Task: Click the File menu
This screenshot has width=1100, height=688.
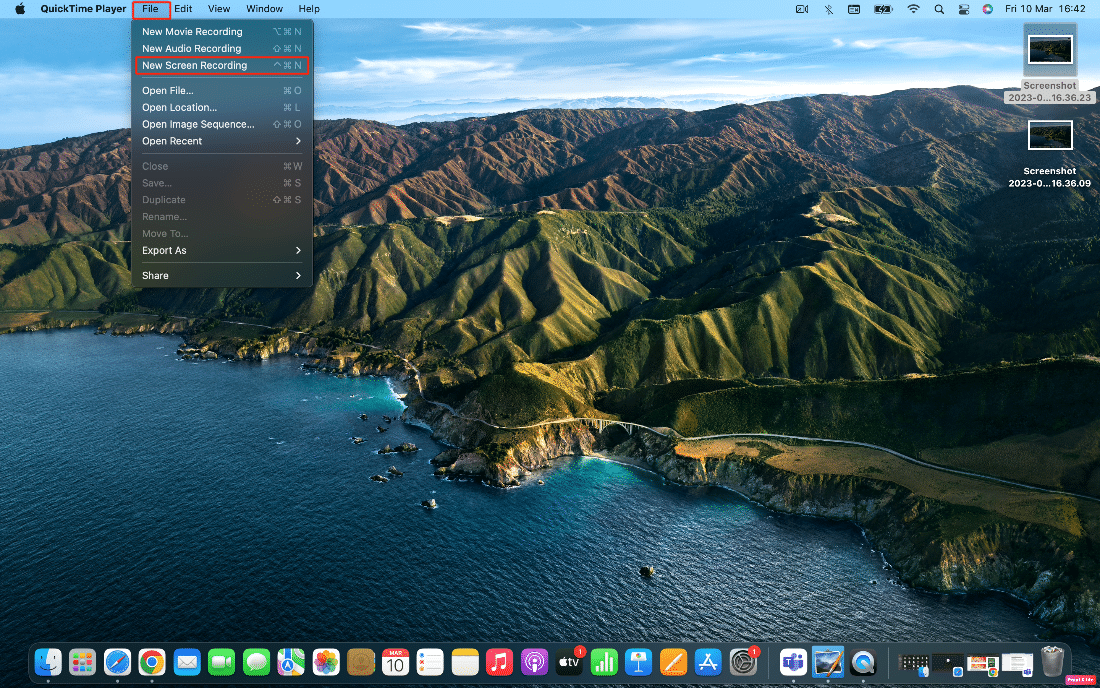Action: [150, 9]
